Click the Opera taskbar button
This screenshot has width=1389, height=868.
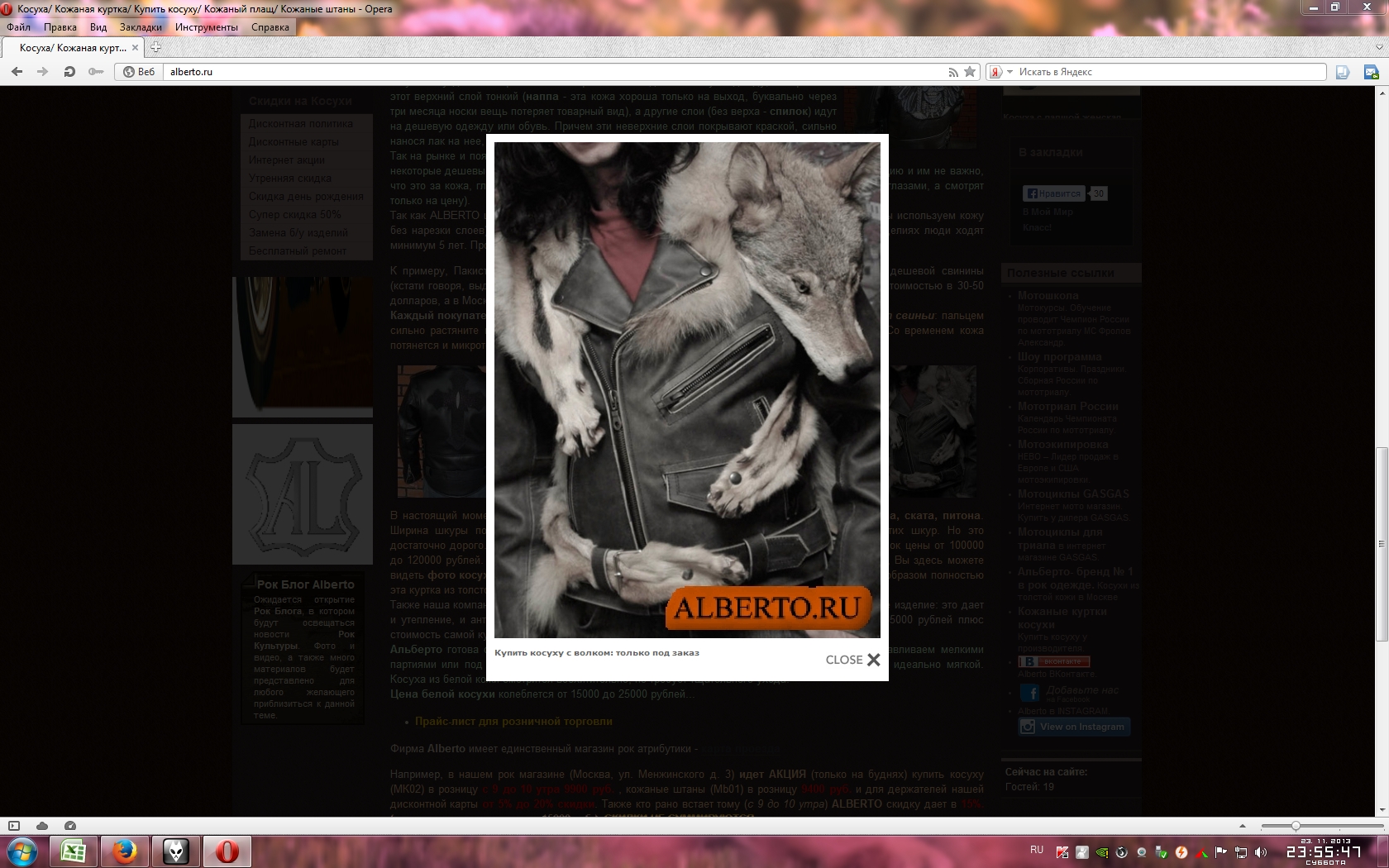pyautogui.click(x=227, y=851)
